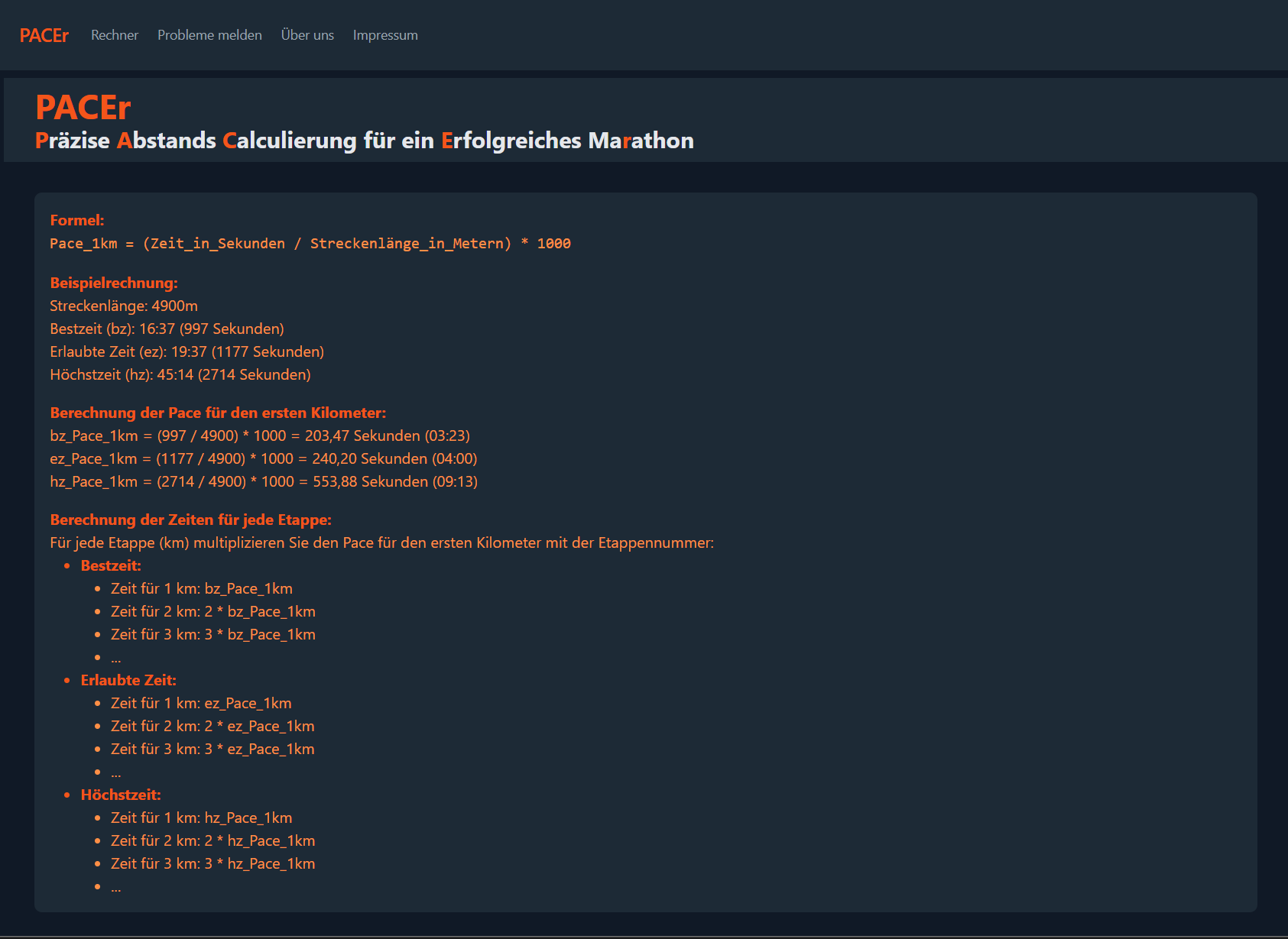Click the Erlaubte Zeit: list heading
Image resolution: width=1288 pixels, height=939 pixels.
coord(128,680)
